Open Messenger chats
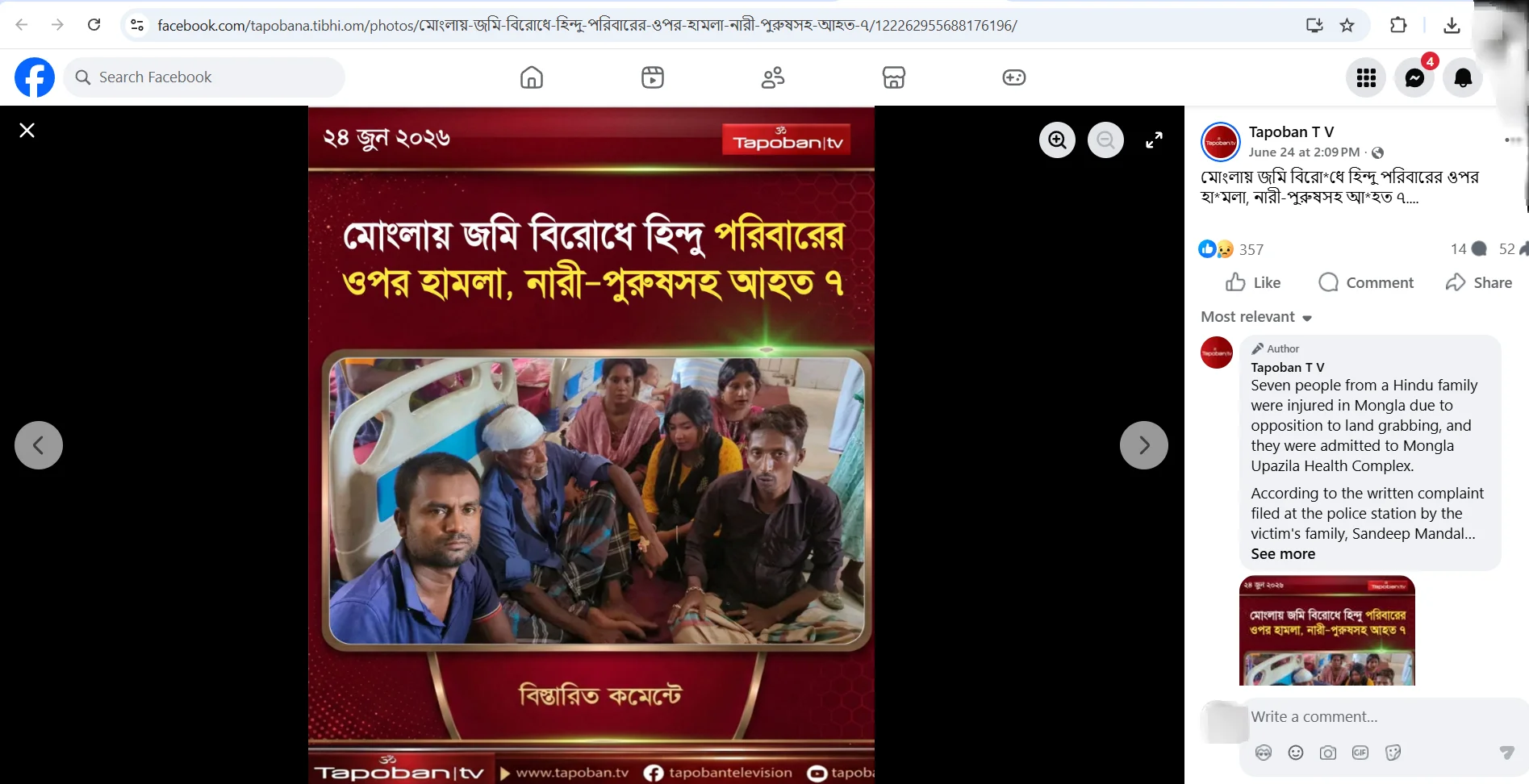Viewport: 1529px width, 784px height. tap(1414, 77)
